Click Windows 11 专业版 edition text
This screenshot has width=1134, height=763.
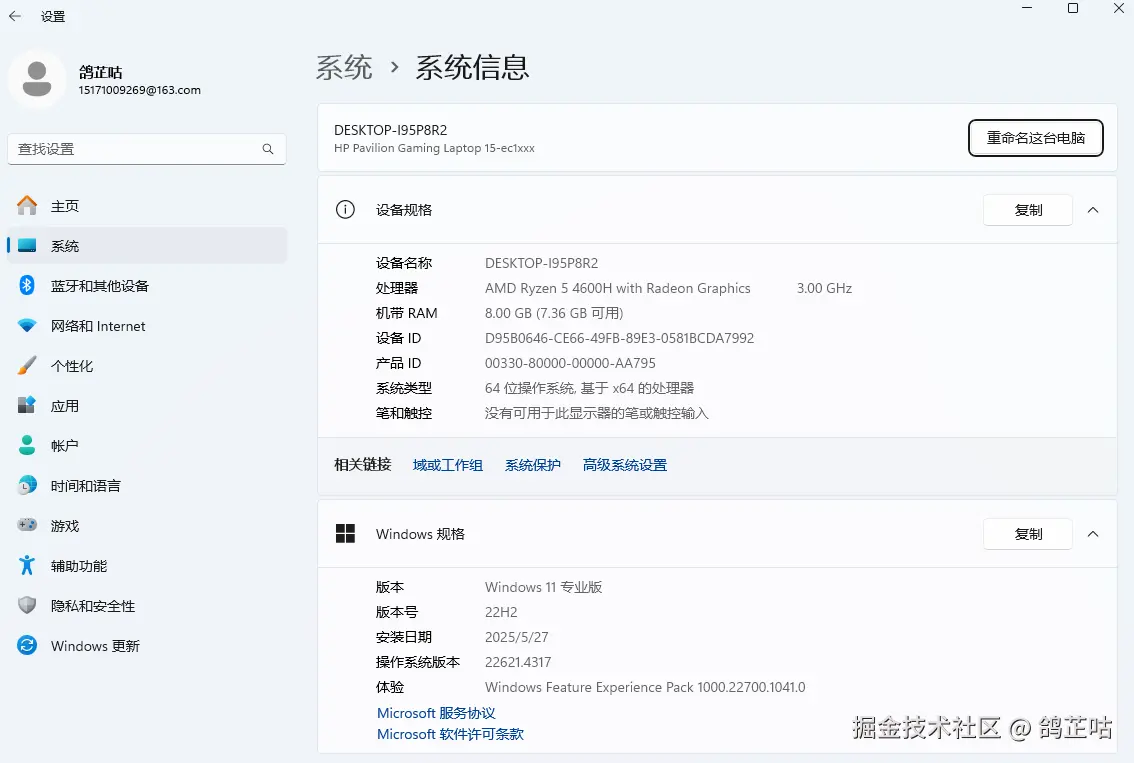(x=543, y=587)
